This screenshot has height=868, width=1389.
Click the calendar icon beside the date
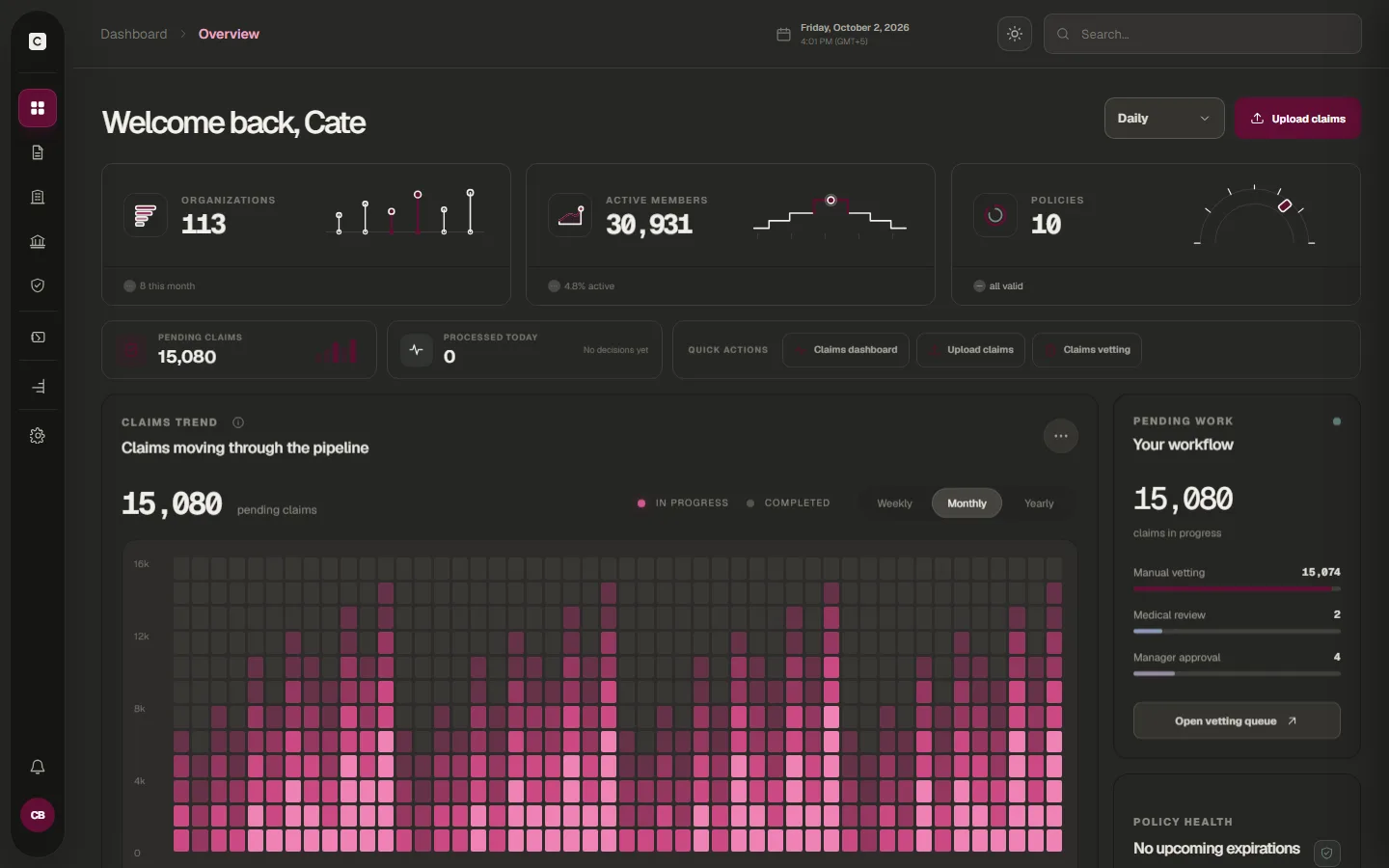[783, 35]
